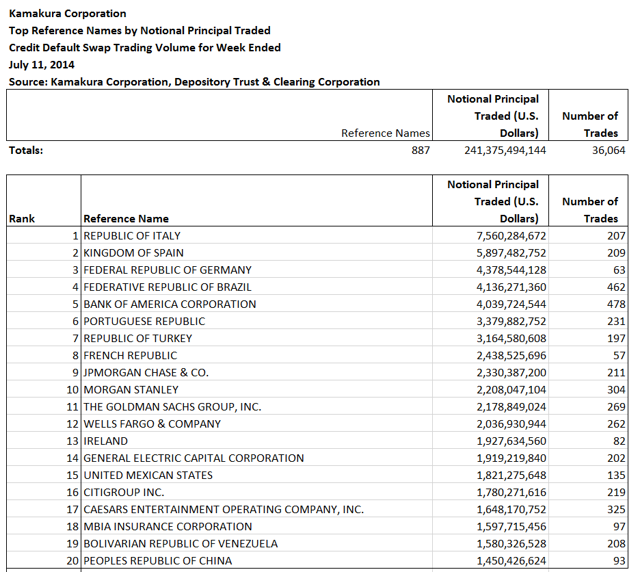Select the JPMORGAN CHASE & CO. cell

(256, 373)
